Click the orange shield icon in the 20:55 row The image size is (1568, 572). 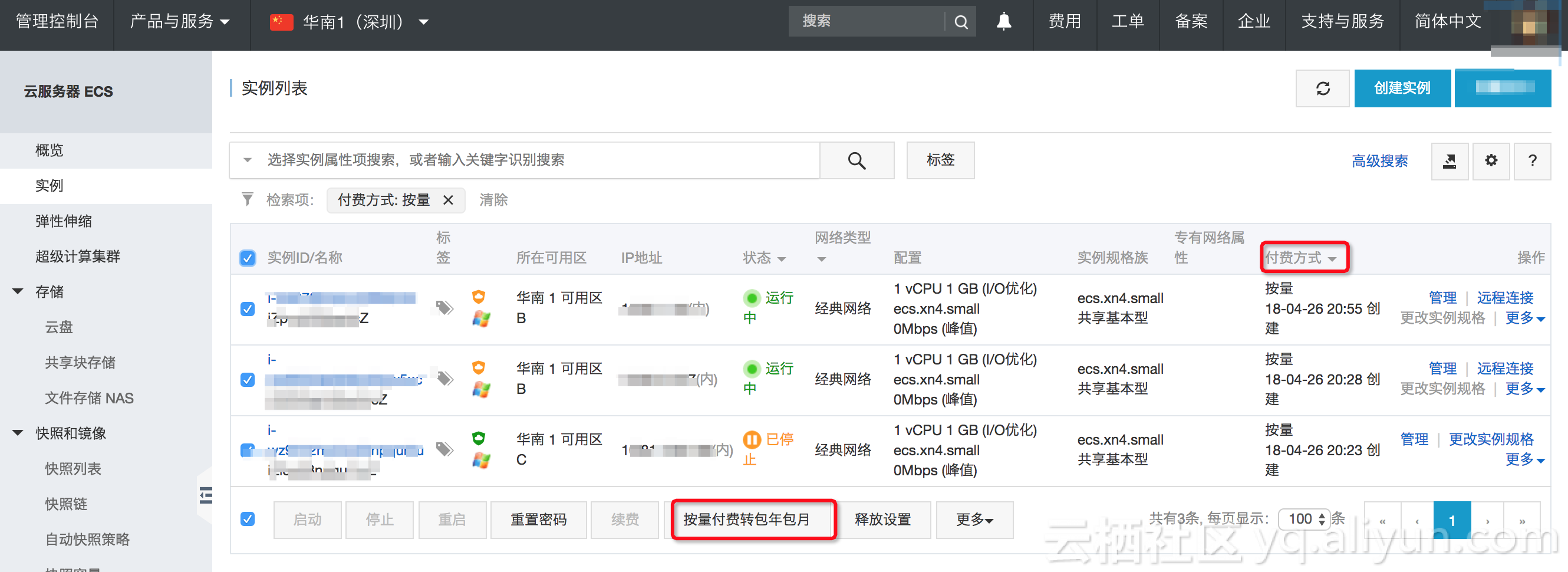pyautogui.click(x=479, y=297)
